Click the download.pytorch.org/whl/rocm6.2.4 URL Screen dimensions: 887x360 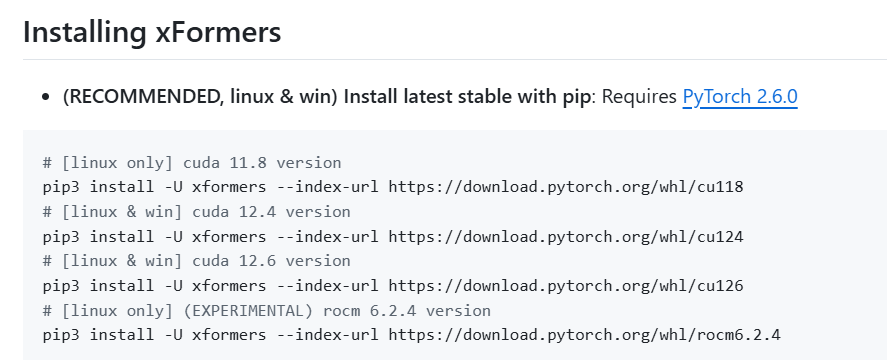(x=584, y=335)
